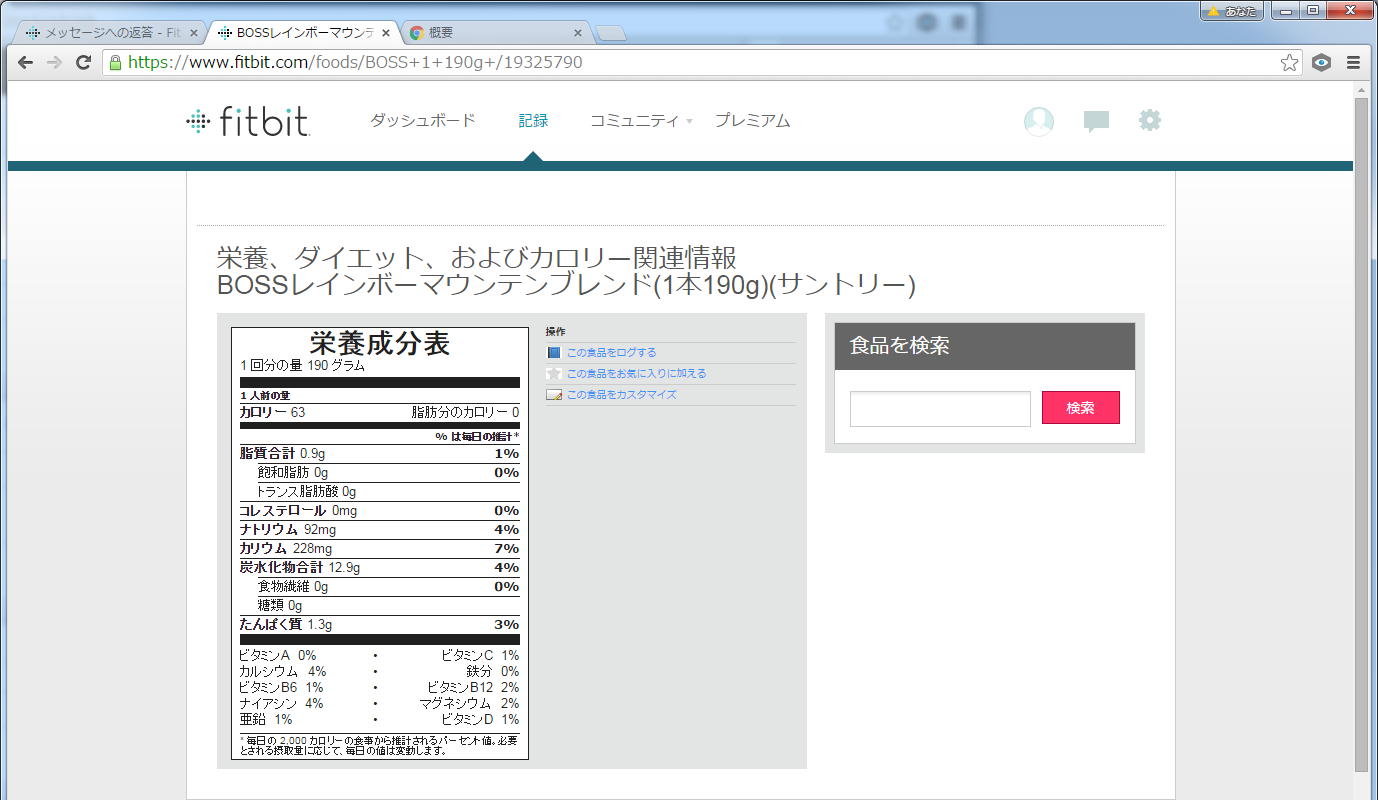Viewport: 1378px width, 800px height.
Task: Click the 炭水化物合計 12.9g row
Action: click(x=379, y=567)
